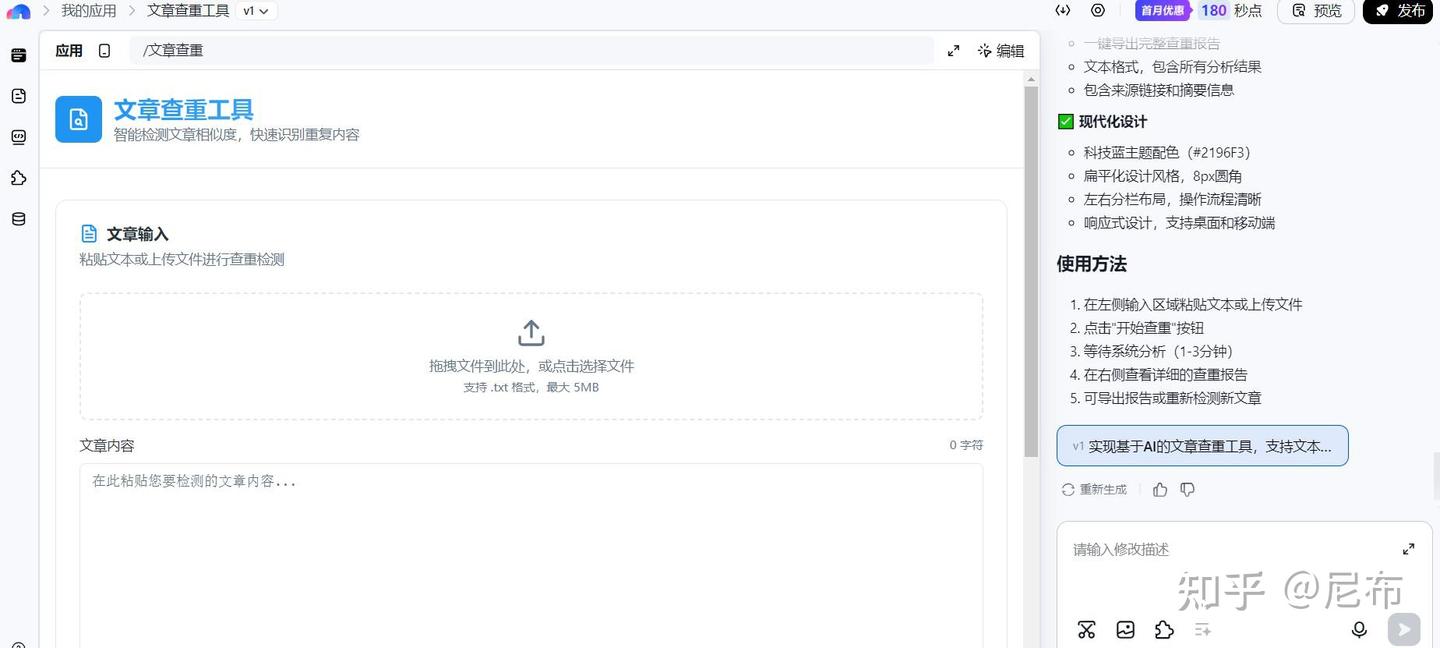The width and height of the screenshot is (1440, 648).
Task: Give a thumbs up on the generation
Action: point(1159,489)
